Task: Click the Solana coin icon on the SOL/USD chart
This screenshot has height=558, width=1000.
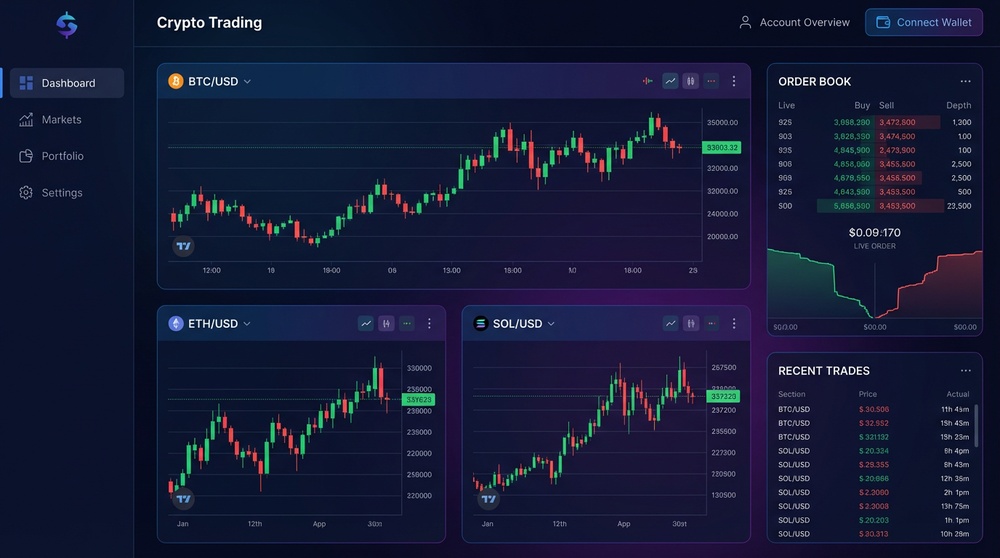Action: 480,323
